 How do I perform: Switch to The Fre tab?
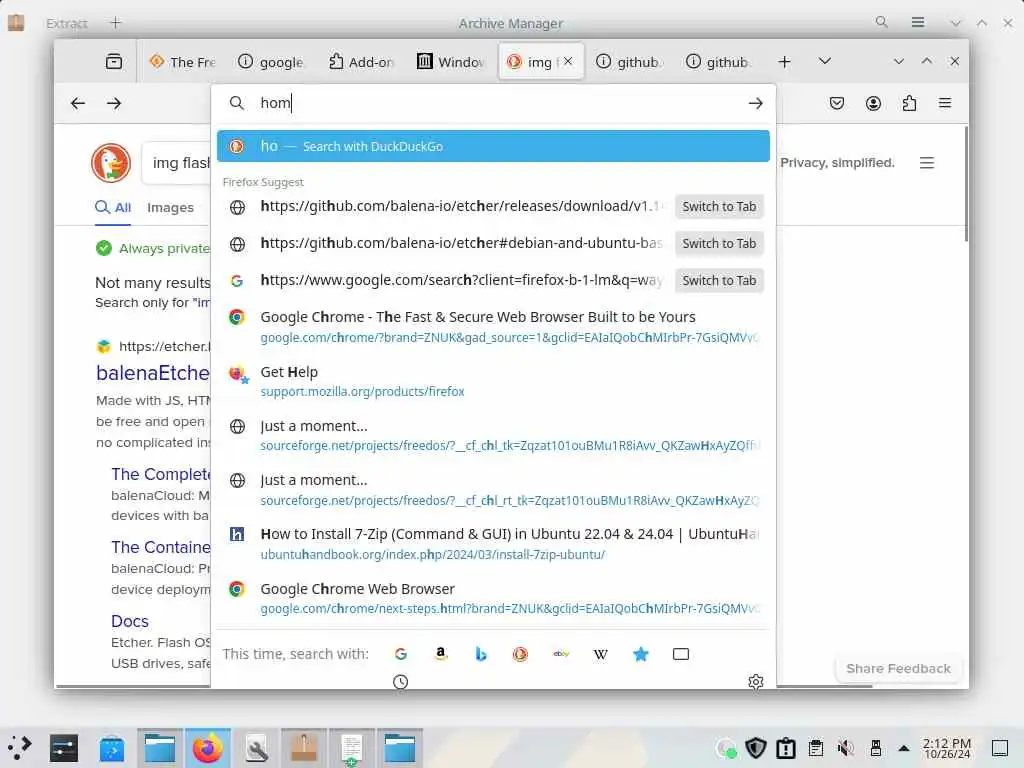pyautogui.click(x=182, y=61)
